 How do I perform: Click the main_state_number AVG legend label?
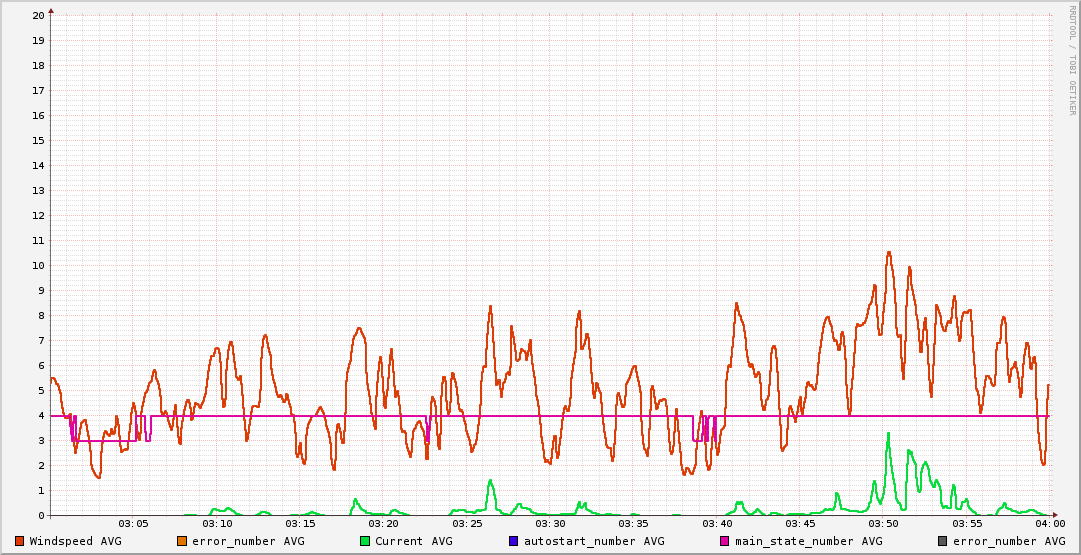[x=808, y=541]
